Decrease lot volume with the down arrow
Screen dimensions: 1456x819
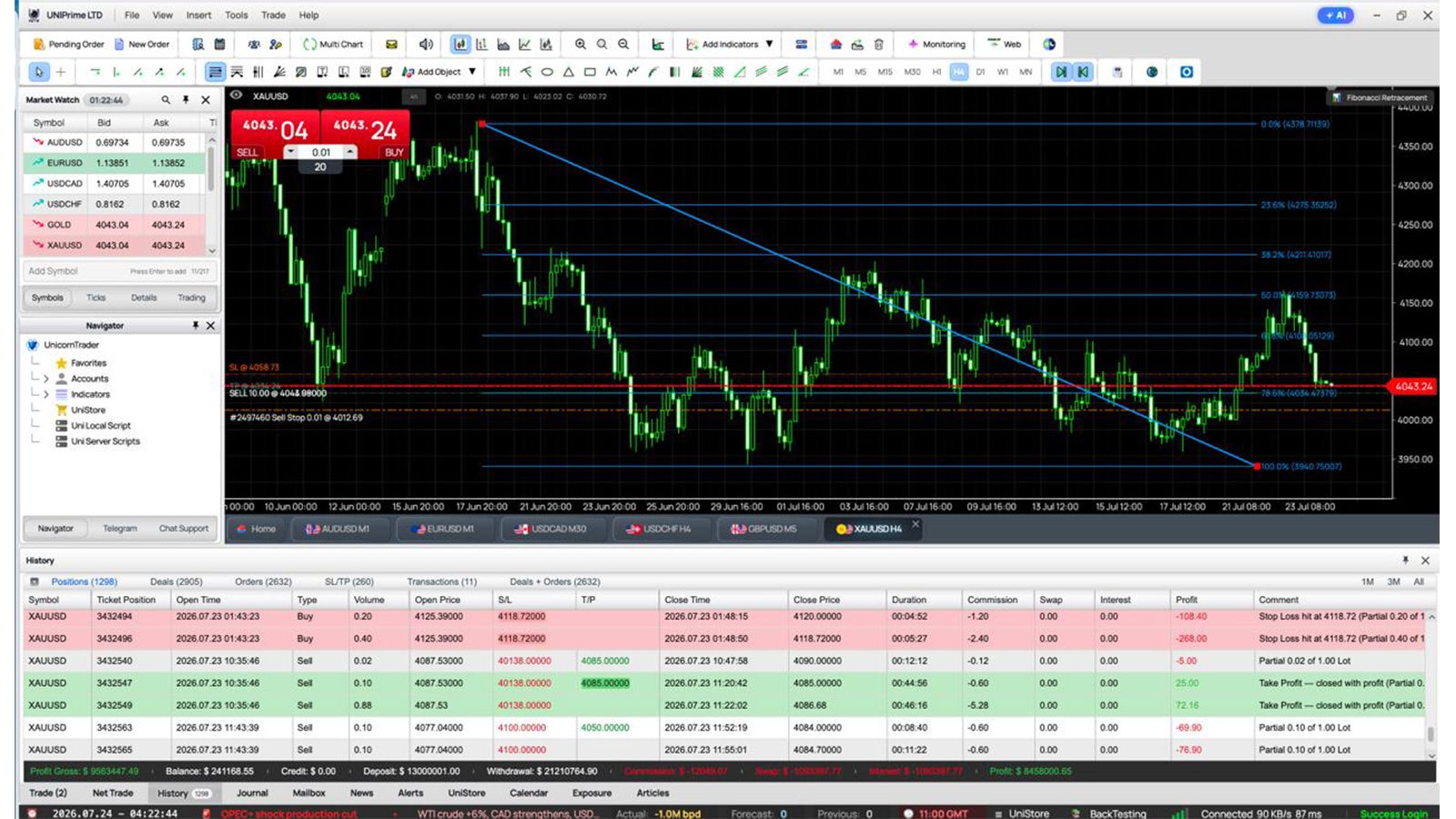click(290, 152)
